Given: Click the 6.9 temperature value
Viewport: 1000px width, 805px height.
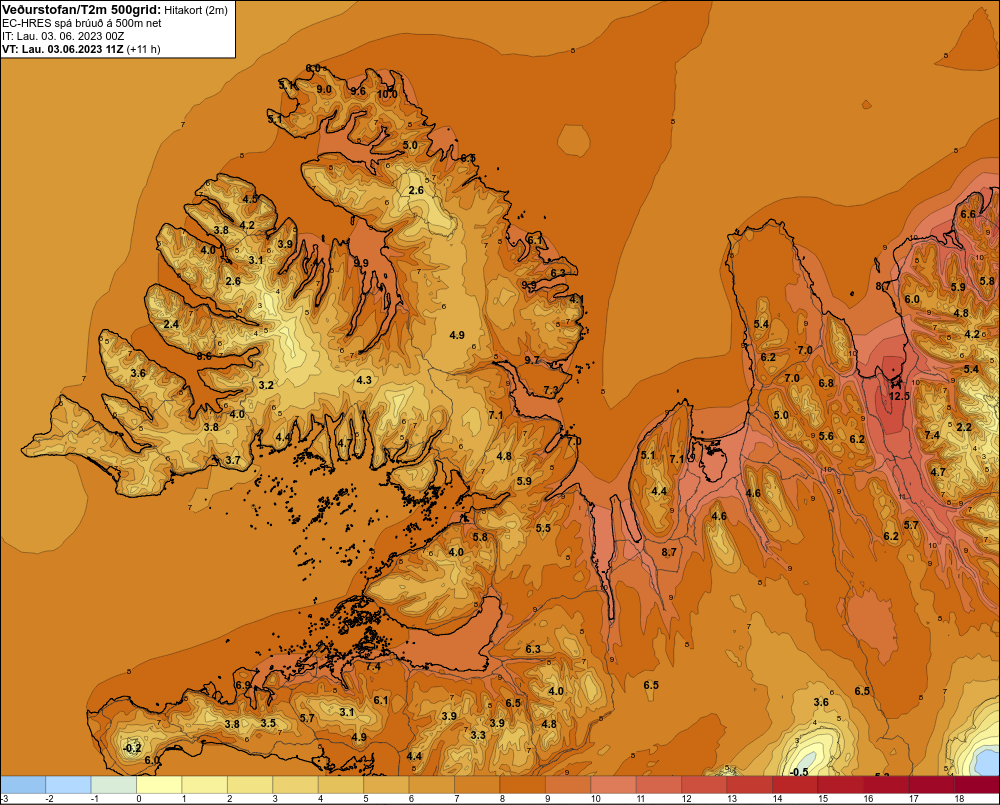Looking at the screenshot, I should 243,685.
